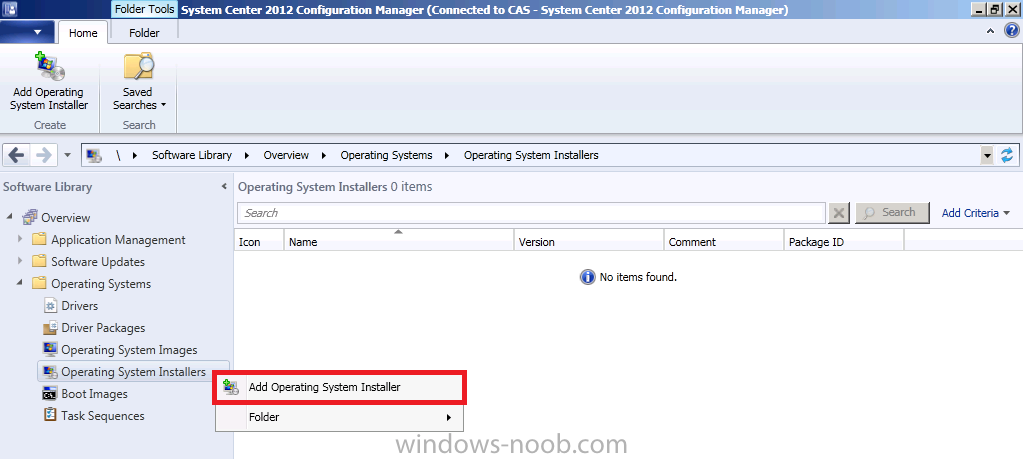Click the icon in the context menu Add item

(231, 387)
